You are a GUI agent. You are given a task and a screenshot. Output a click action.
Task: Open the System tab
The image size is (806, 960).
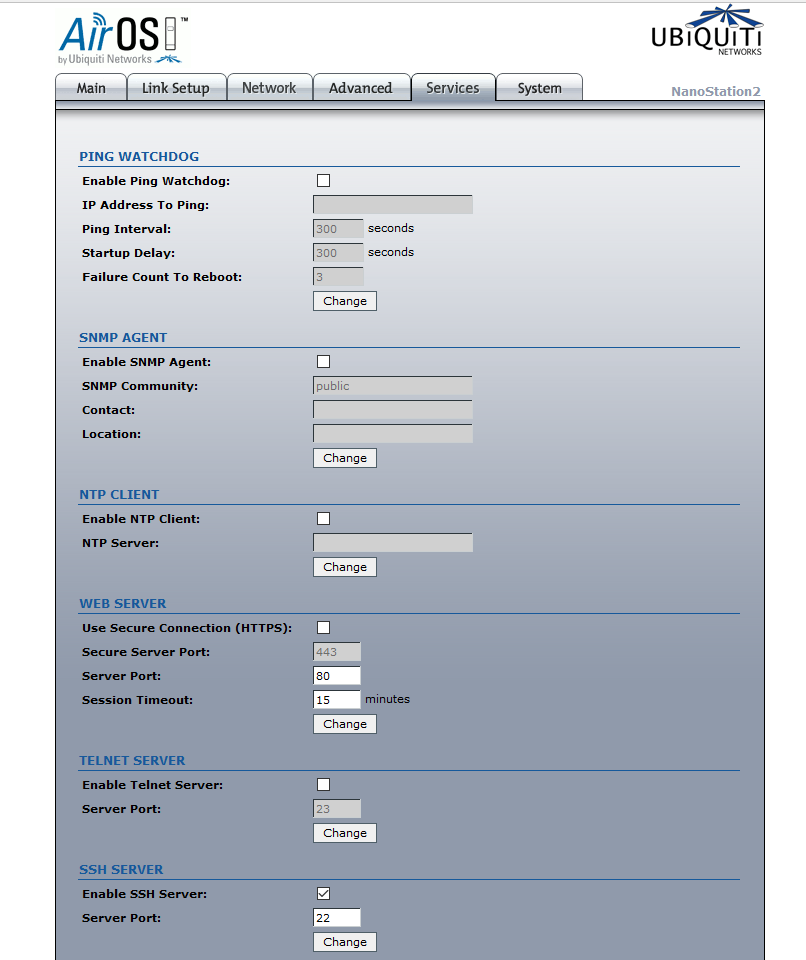click(x=539, y=88)
